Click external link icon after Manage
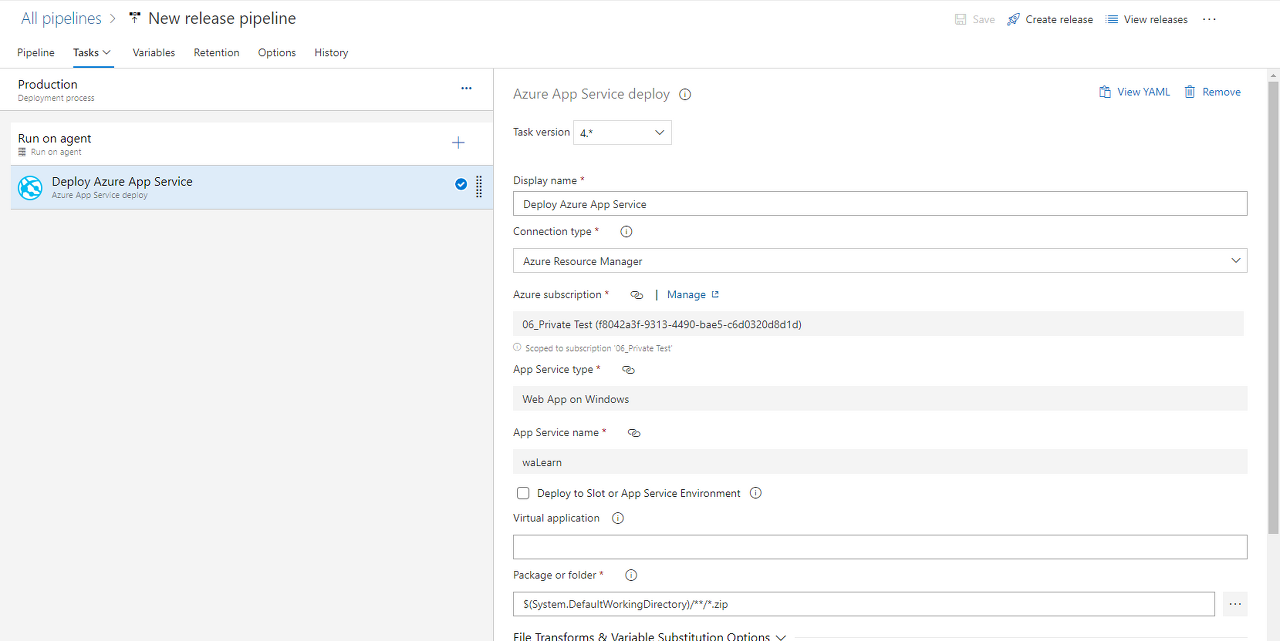Image resolution: width=1280 pixels, height=641 pixels. pyautogui.click(x=715, y=295)
